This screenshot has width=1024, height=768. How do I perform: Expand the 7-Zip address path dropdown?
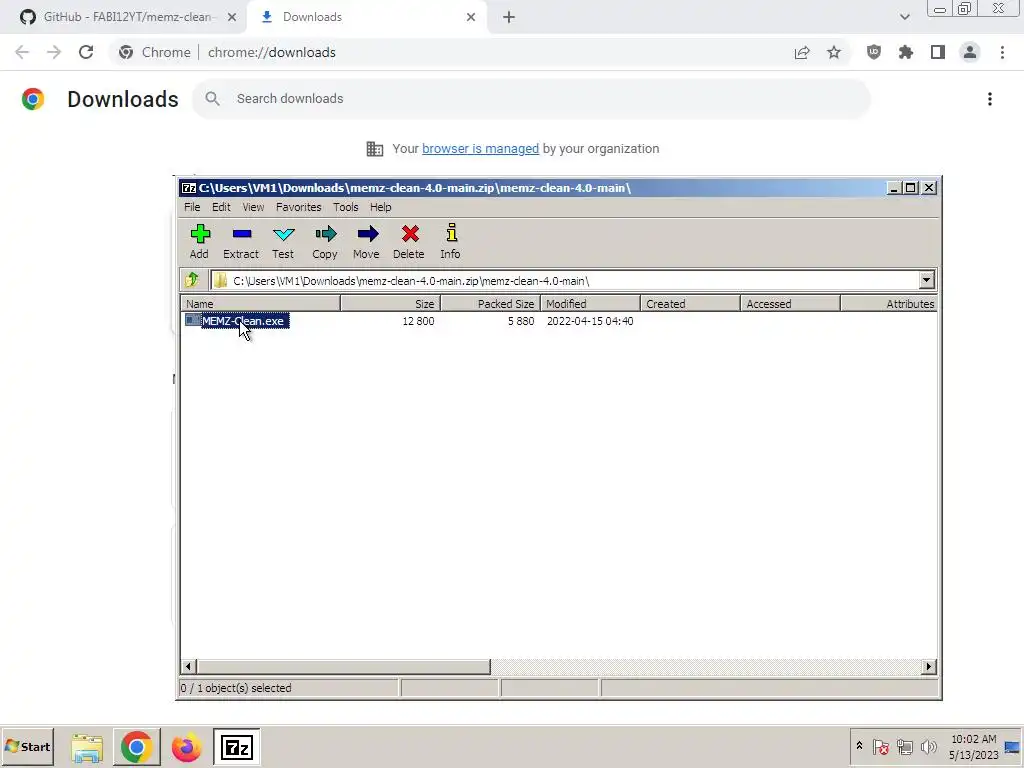click(x=927, y=280)
